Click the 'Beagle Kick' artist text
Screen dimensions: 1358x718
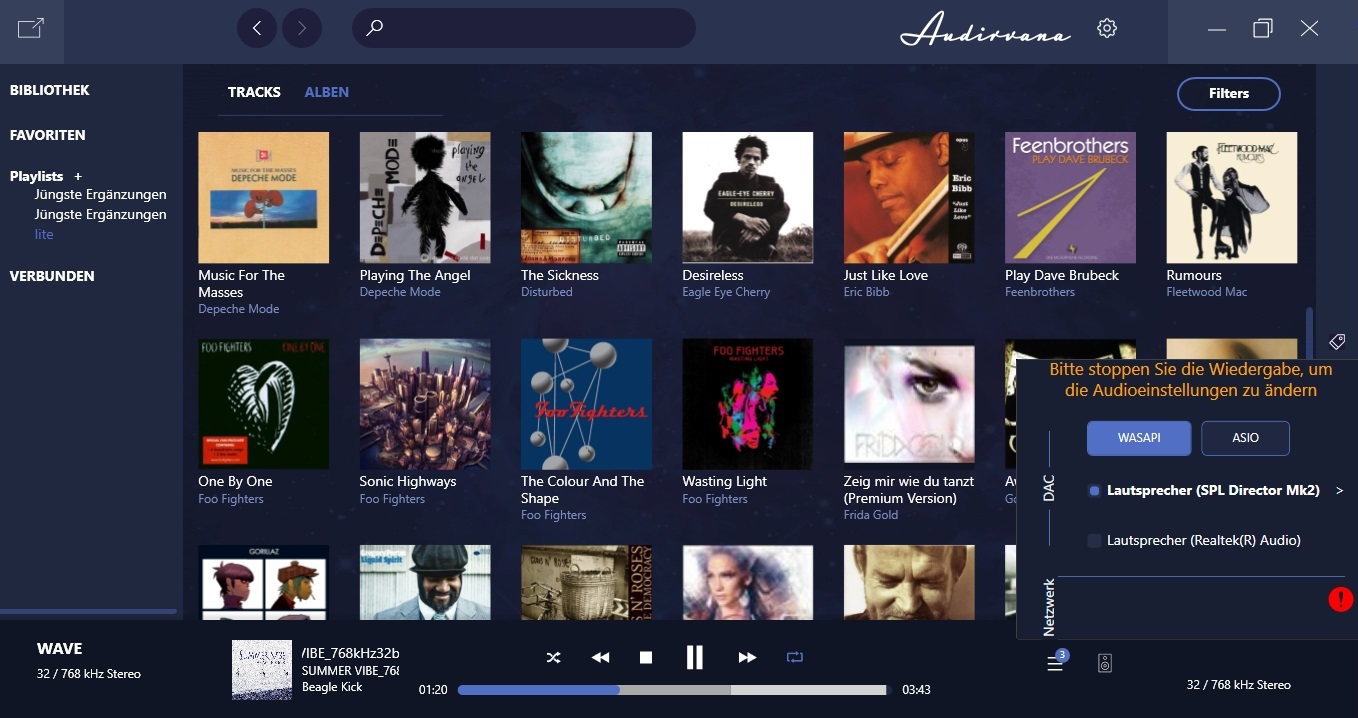332,687
